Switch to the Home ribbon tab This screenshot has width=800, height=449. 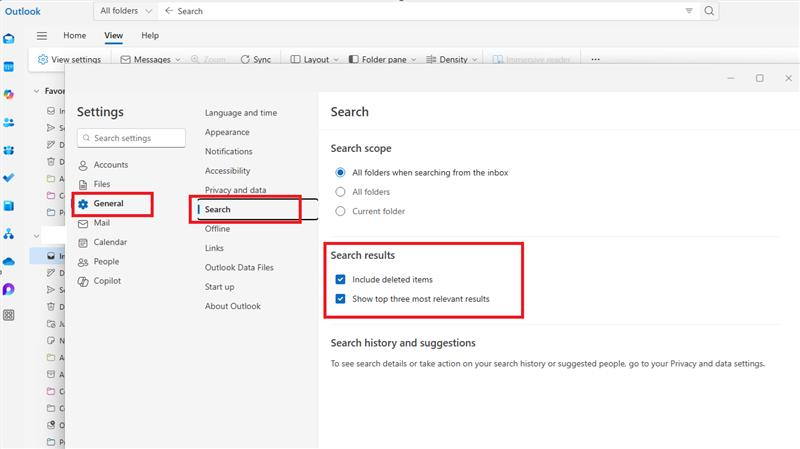point(74,36)
